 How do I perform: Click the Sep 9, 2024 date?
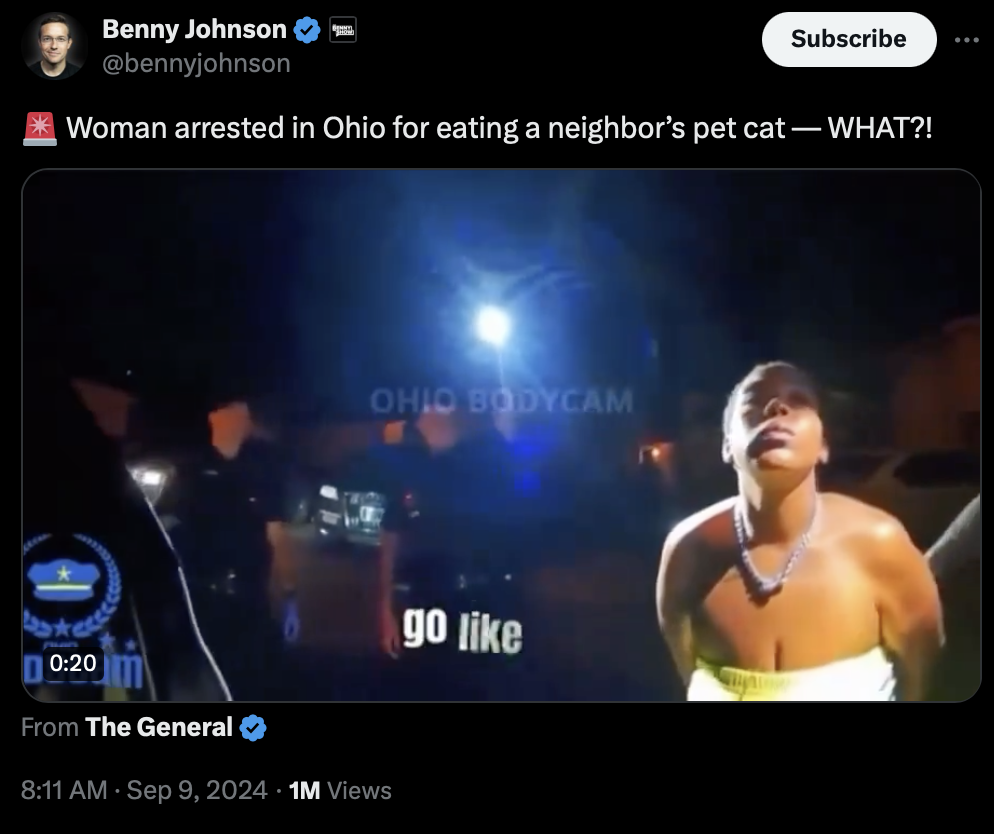[197, 790]
